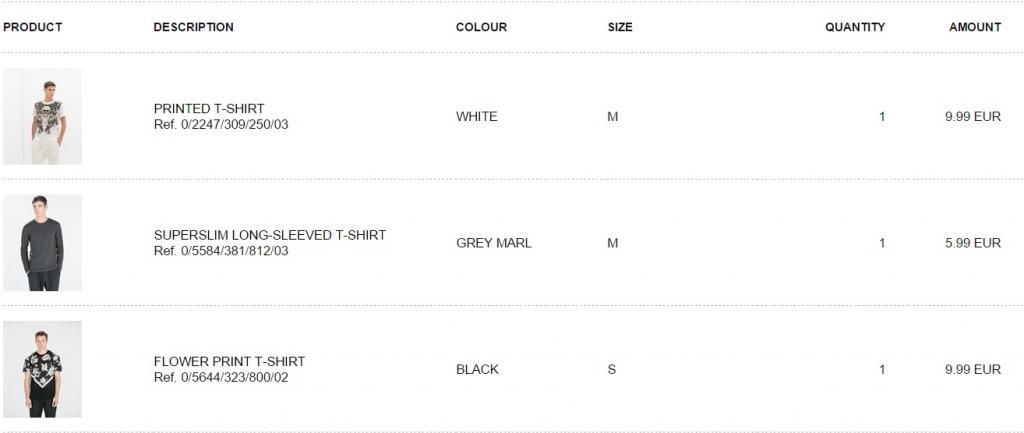This screenshot has height=433, width=1024.
Task: Click the printed T-shirt product thumbnail
Action: 43,116
